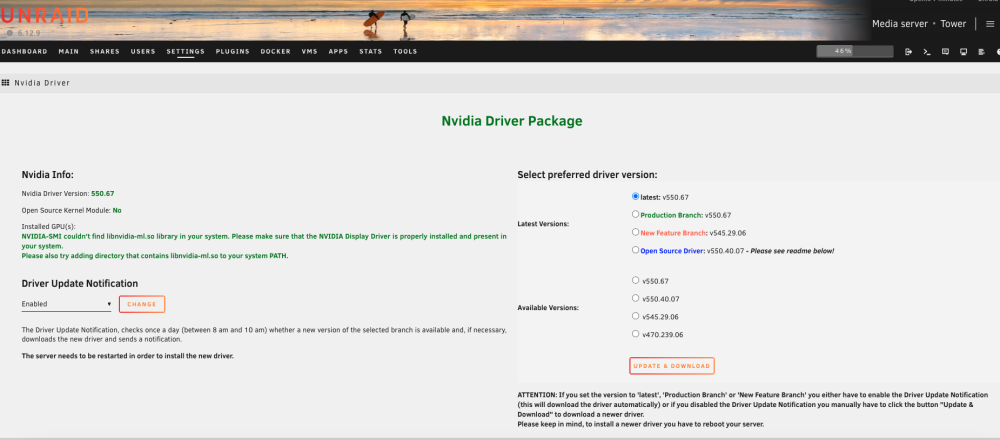The height and width of the screenshot is (440, 1000).
Task: Click the Unraid logo
Action: pyautogui.click(x=44, y=16)
